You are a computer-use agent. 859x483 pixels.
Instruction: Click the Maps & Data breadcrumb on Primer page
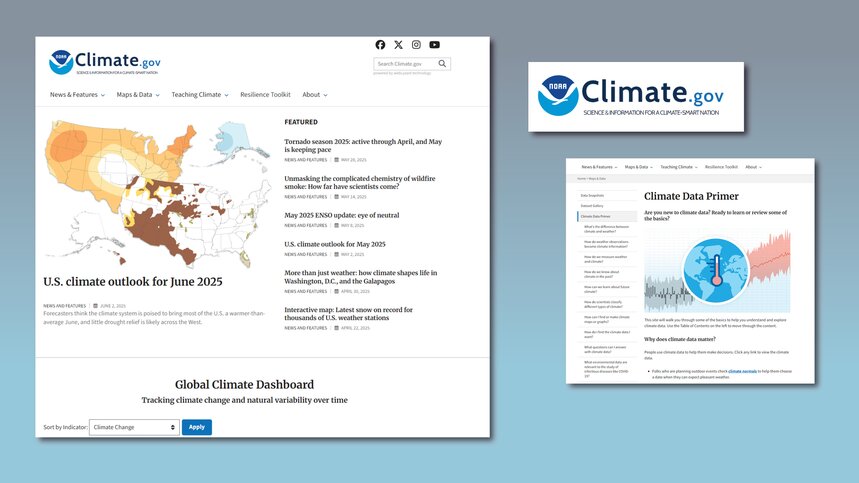[x=597, y=179]
